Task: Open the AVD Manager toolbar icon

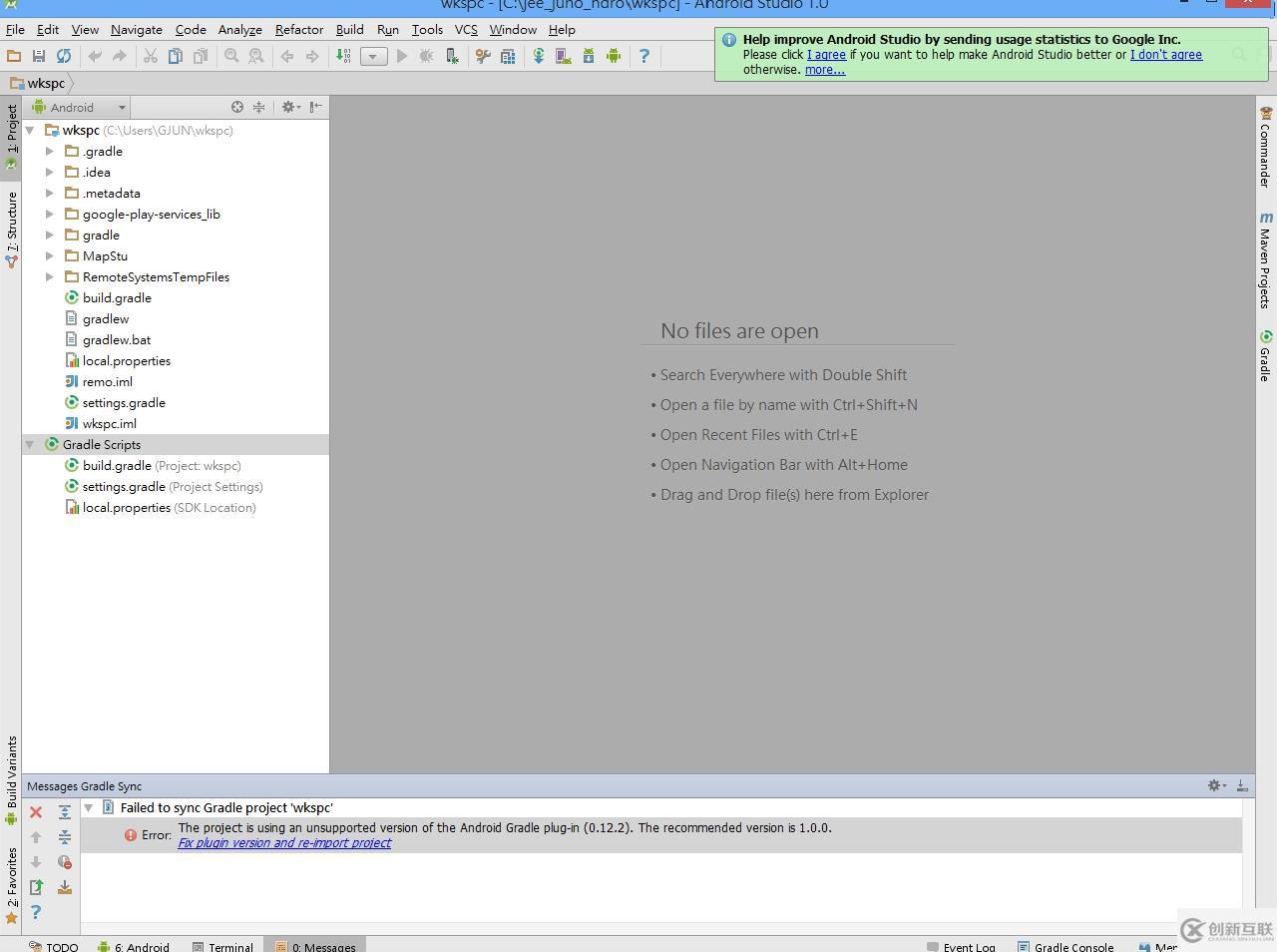Action: click(564, 56)
